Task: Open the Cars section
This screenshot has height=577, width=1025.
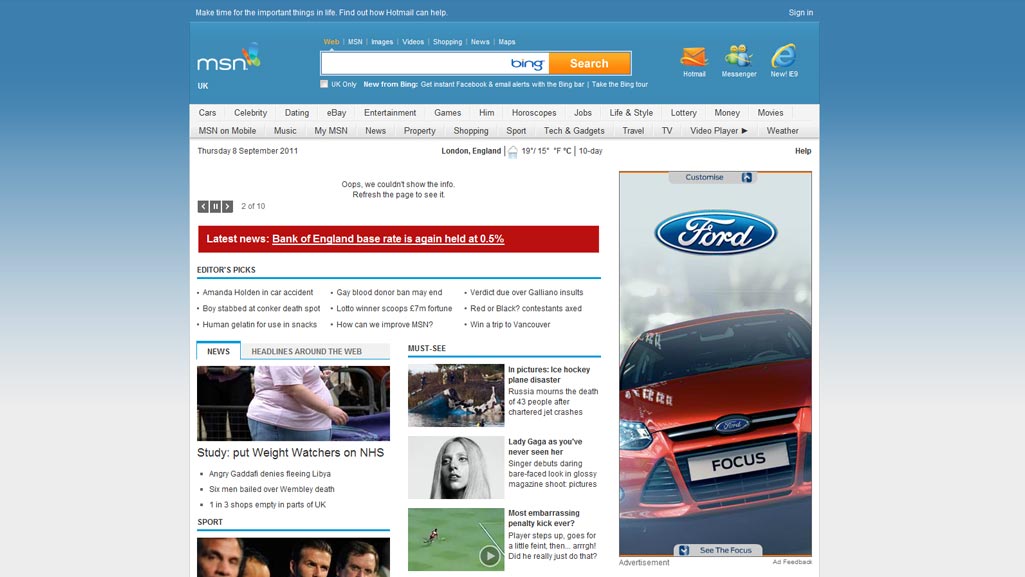Action: [x=207, y=113]
